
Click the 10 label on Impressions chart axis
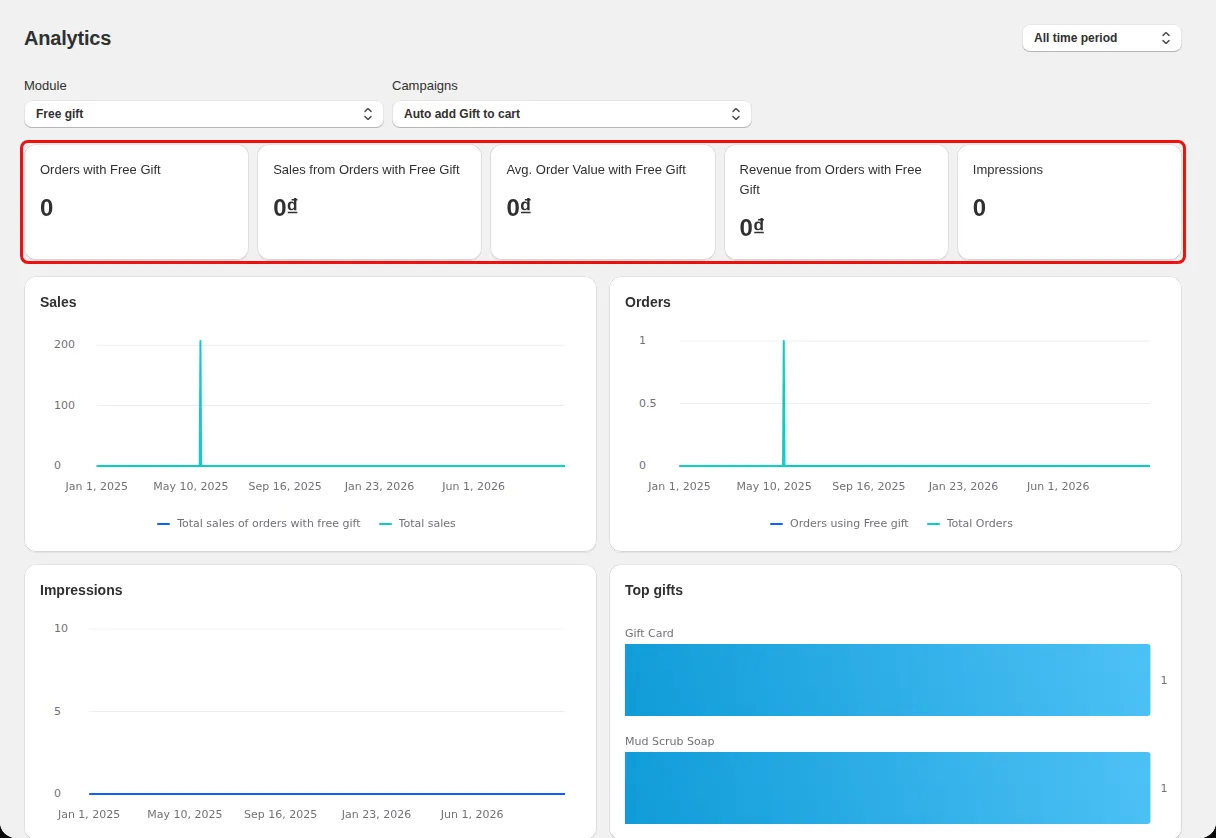point(61,628)
